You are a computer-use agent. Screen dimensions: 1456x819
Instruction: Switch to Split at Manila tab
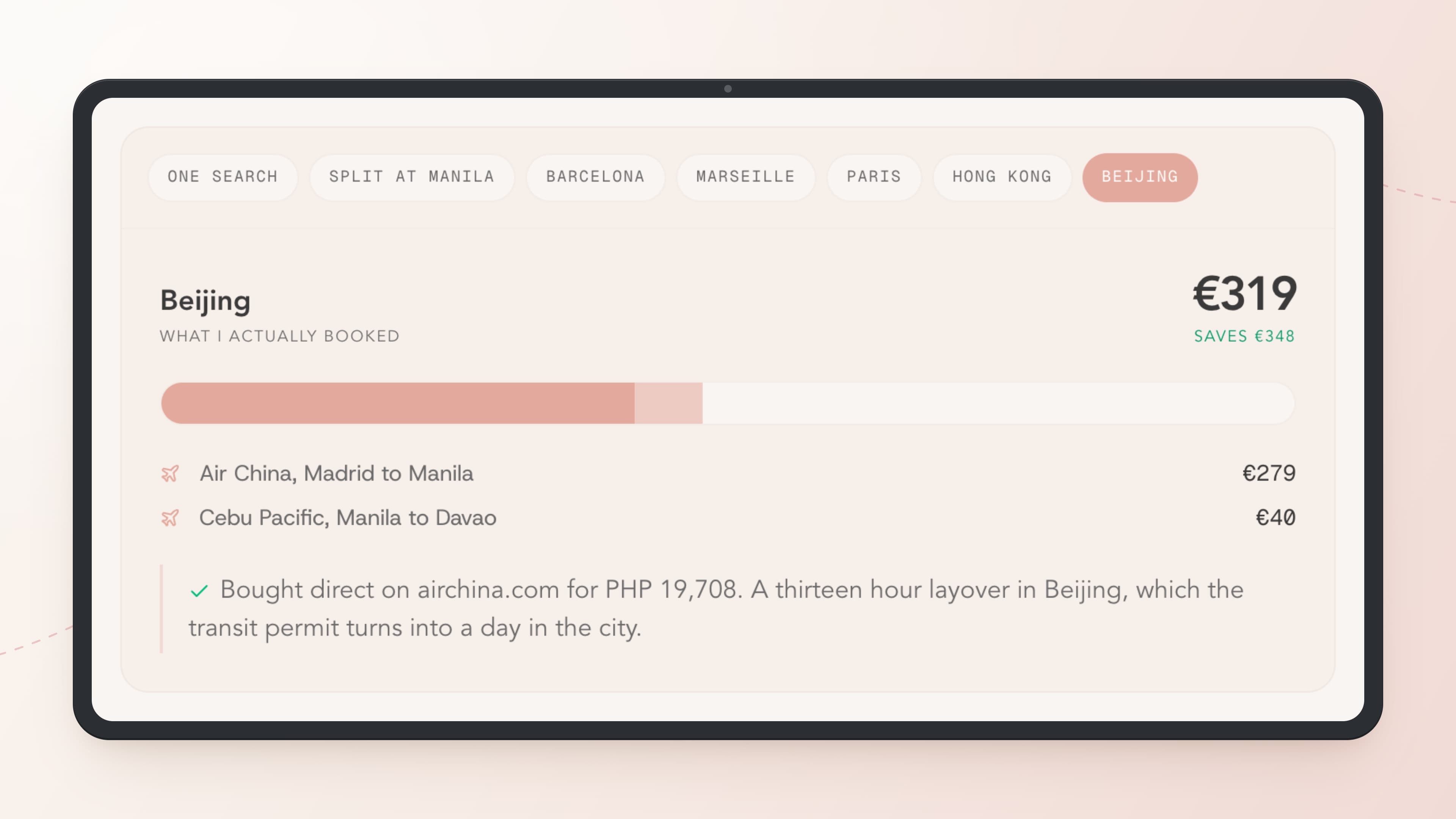point(412,177)
